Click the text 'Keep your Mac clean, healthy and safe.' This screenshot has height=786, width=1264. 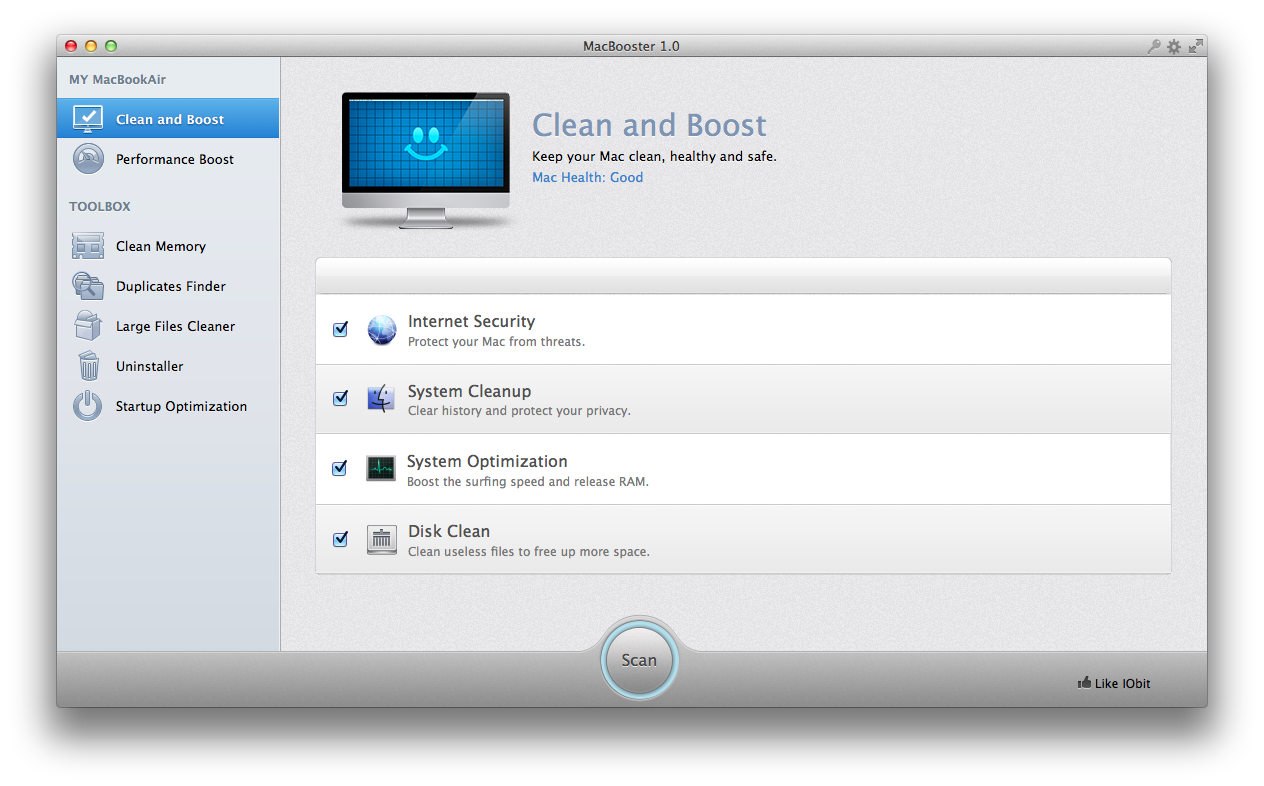(654, 156)
